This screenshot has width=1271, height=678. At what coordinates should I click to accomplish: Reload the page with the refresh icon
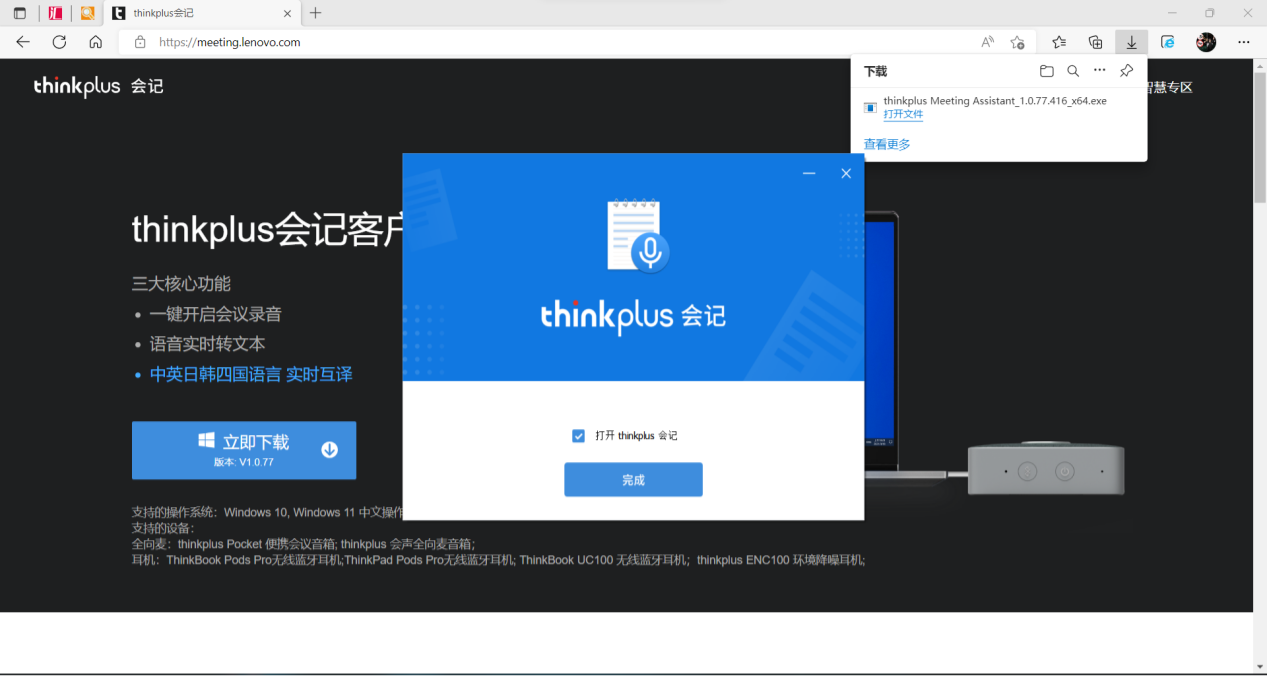tap(59, 42)
